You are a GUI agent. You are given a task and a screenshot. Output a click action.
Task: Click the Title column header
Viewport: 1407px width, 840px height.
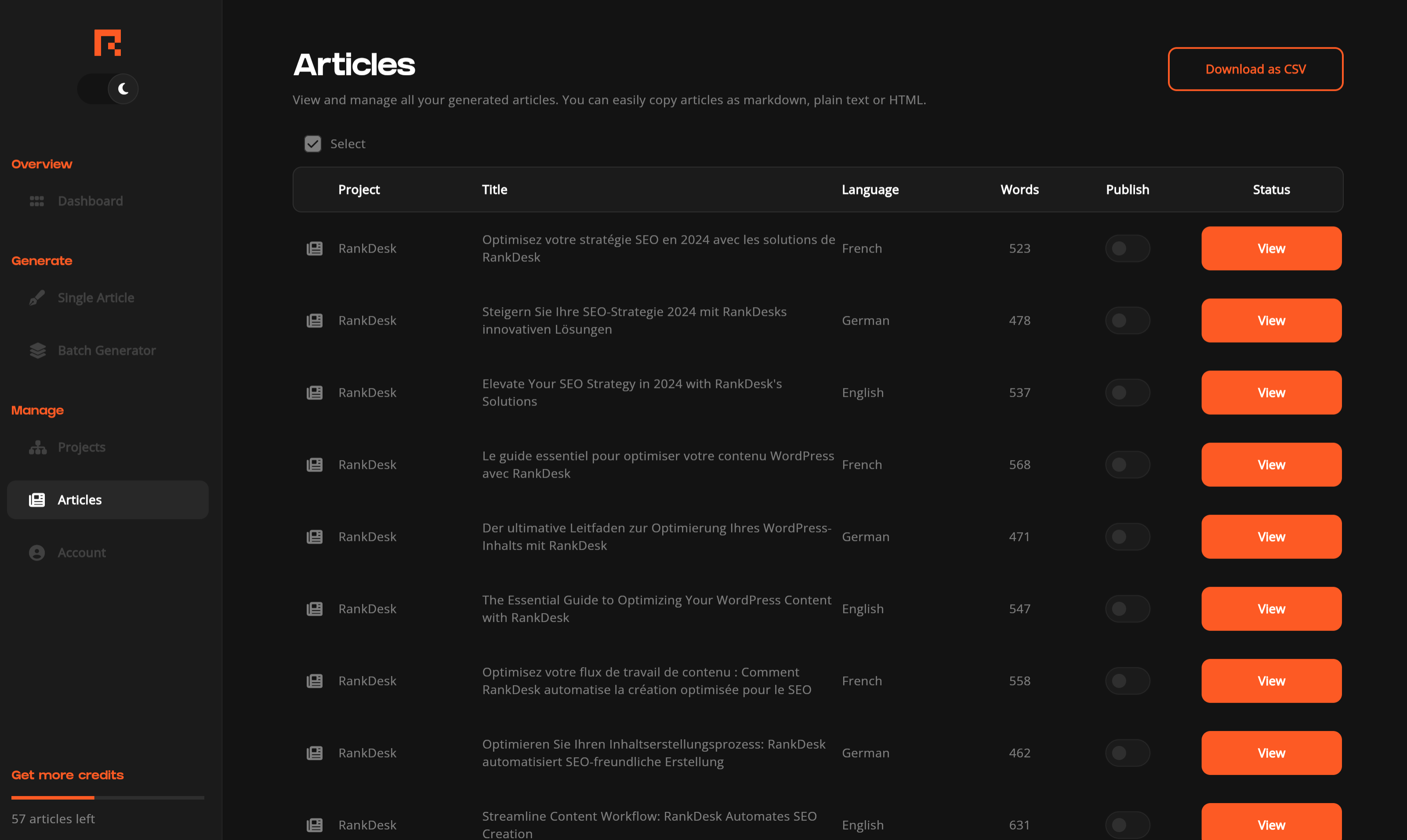coord(494,190)
